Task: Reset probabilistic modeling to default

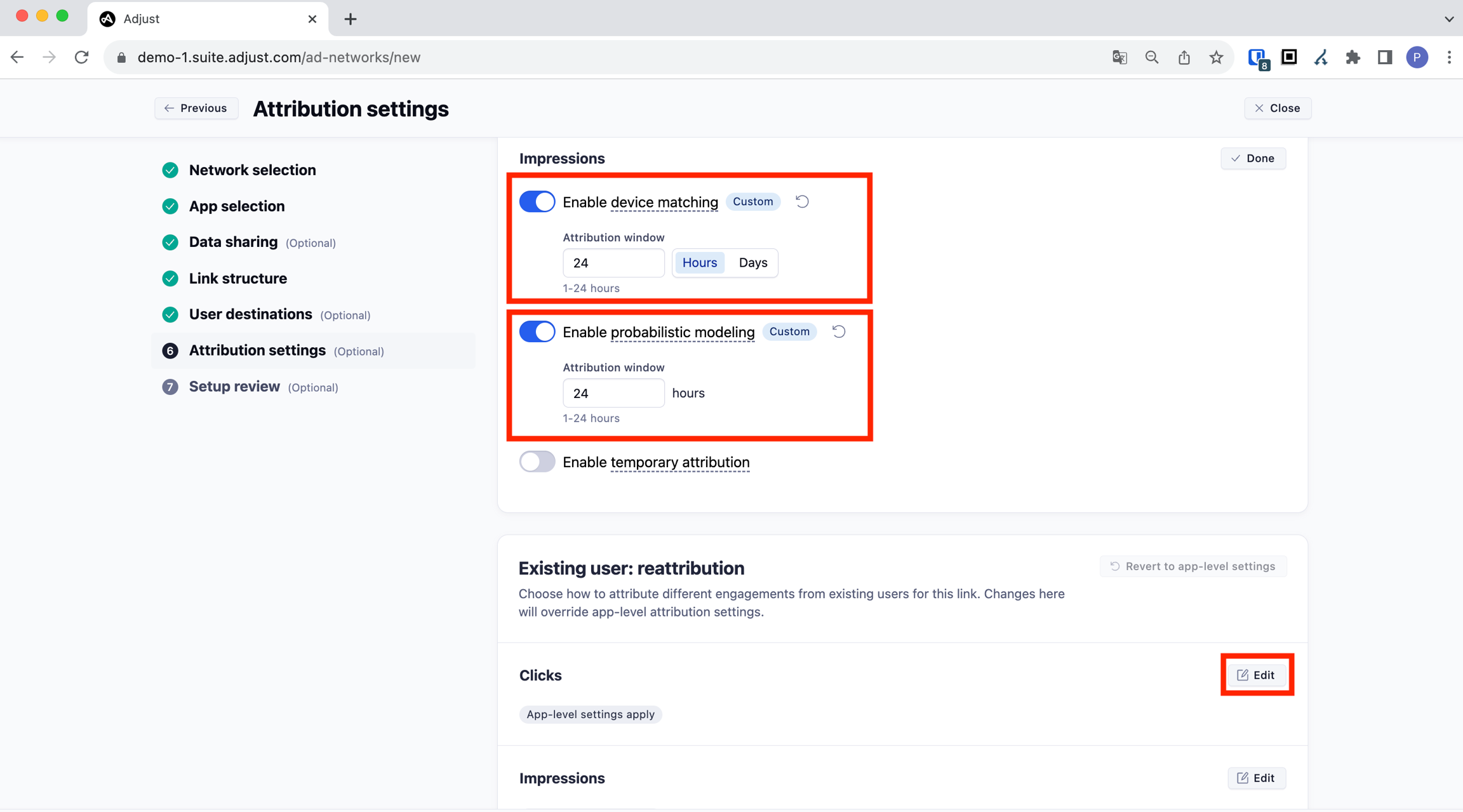Action: point(839,332)
